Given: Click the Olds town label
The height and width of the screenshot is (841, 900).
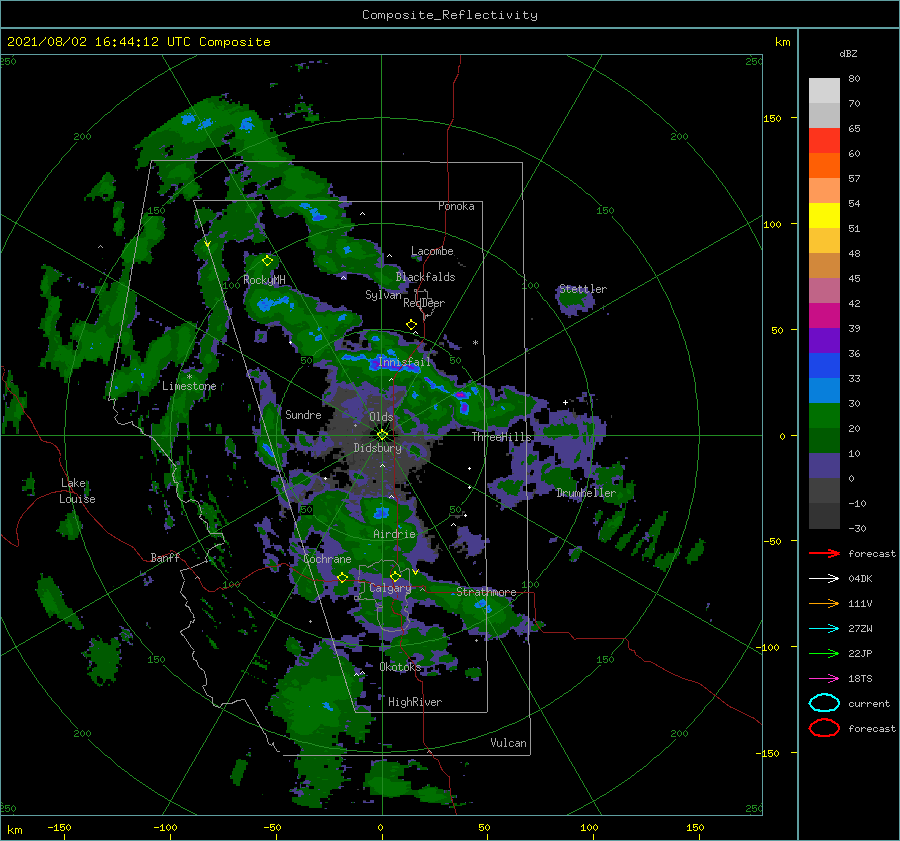Looking at the screenshot, I should pos(381,417).
